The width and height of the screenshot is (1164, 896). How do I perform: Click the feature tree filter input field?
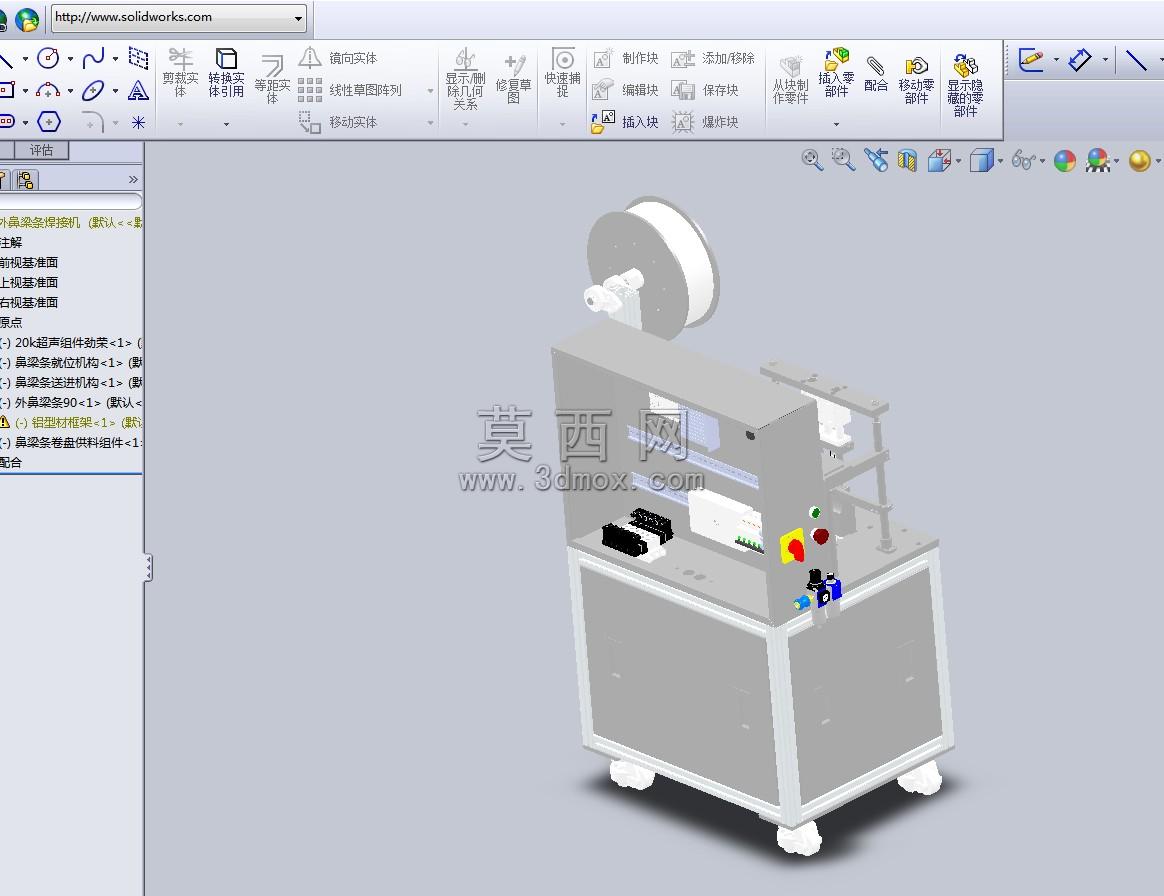click(71, 201)
